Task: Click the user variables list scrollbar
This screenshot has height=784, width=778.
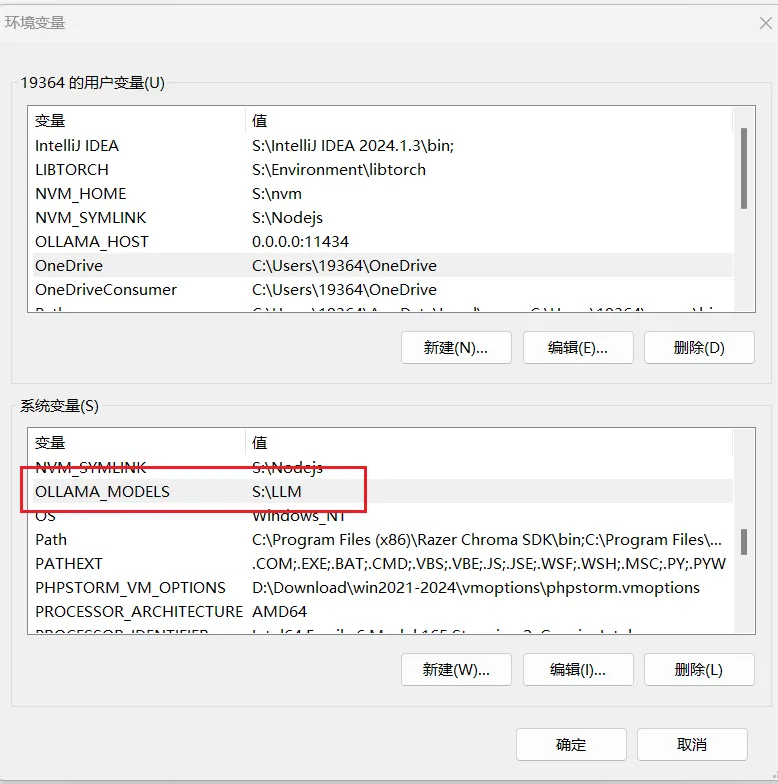Action: point(744,168)
